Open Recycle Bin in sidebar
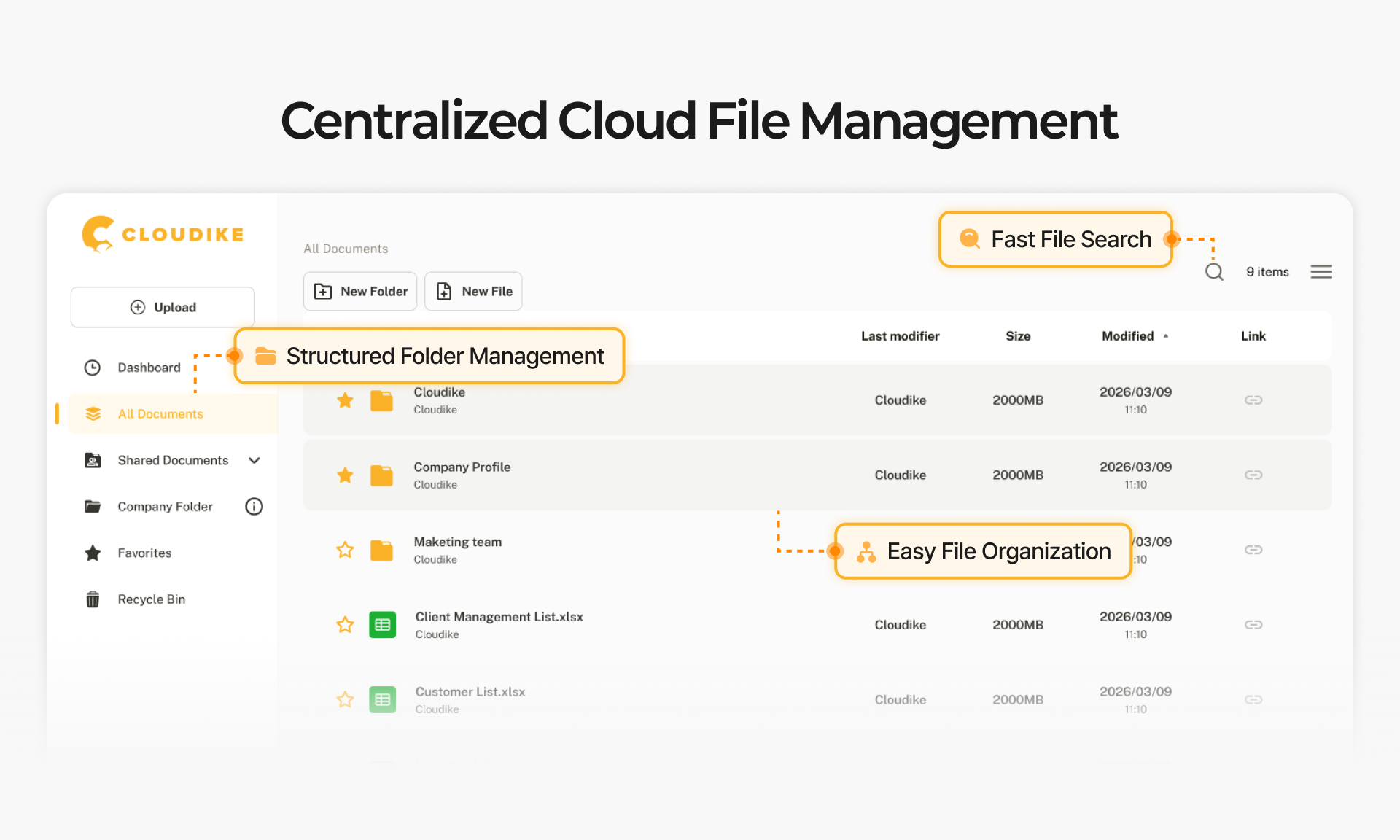 (151, 599)
